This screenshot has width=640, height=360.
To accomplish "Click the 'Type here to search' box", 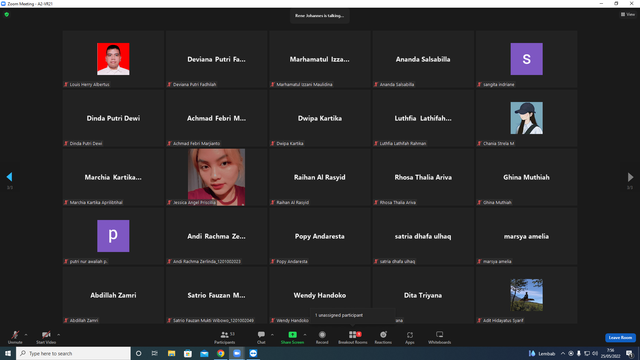I will click(73, 353).
